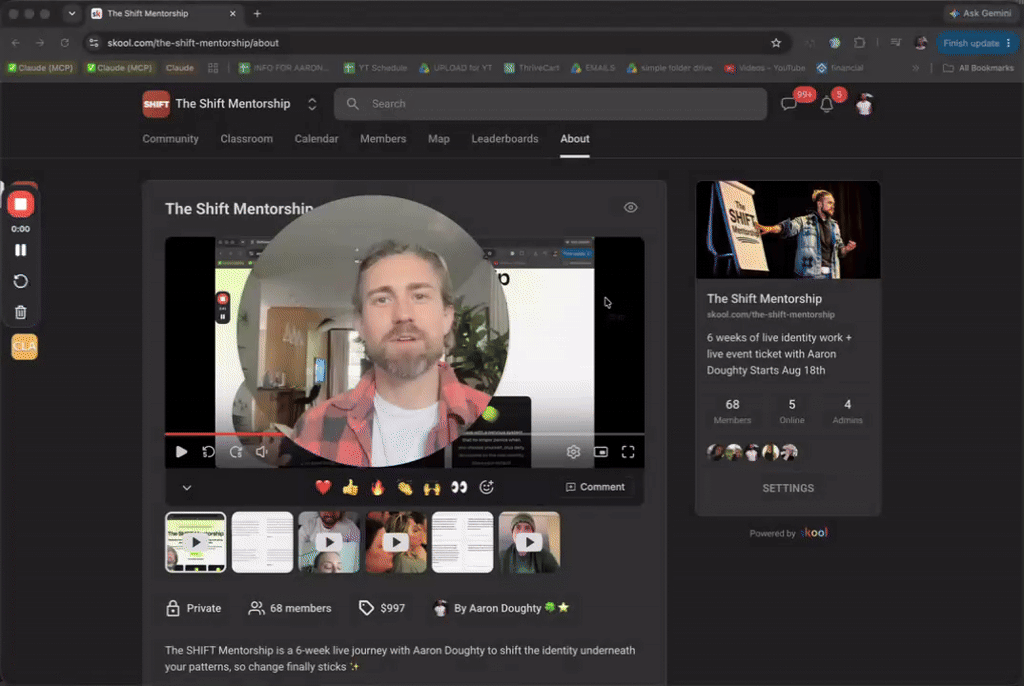This screenshot has height=686, width=1024.
Task: React with the red heart emoji
Action: (323, 487)
